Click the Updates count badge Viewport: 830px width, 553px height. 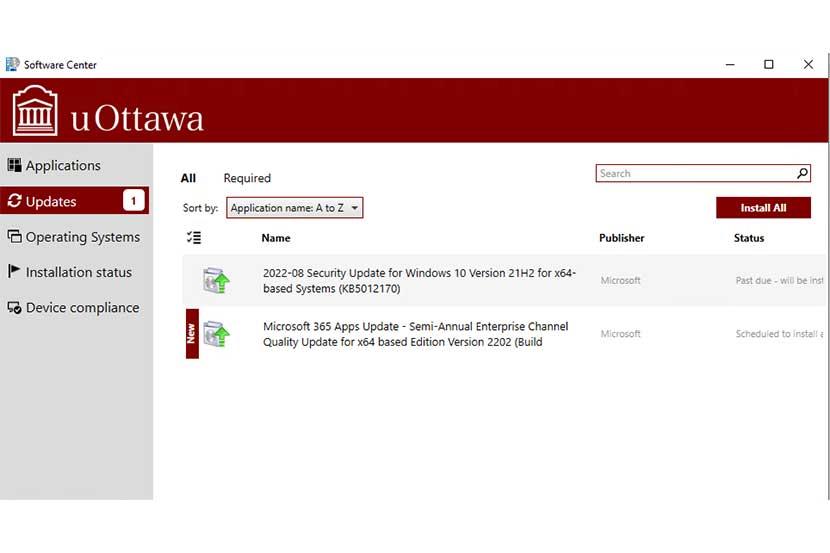pos(134,201)
